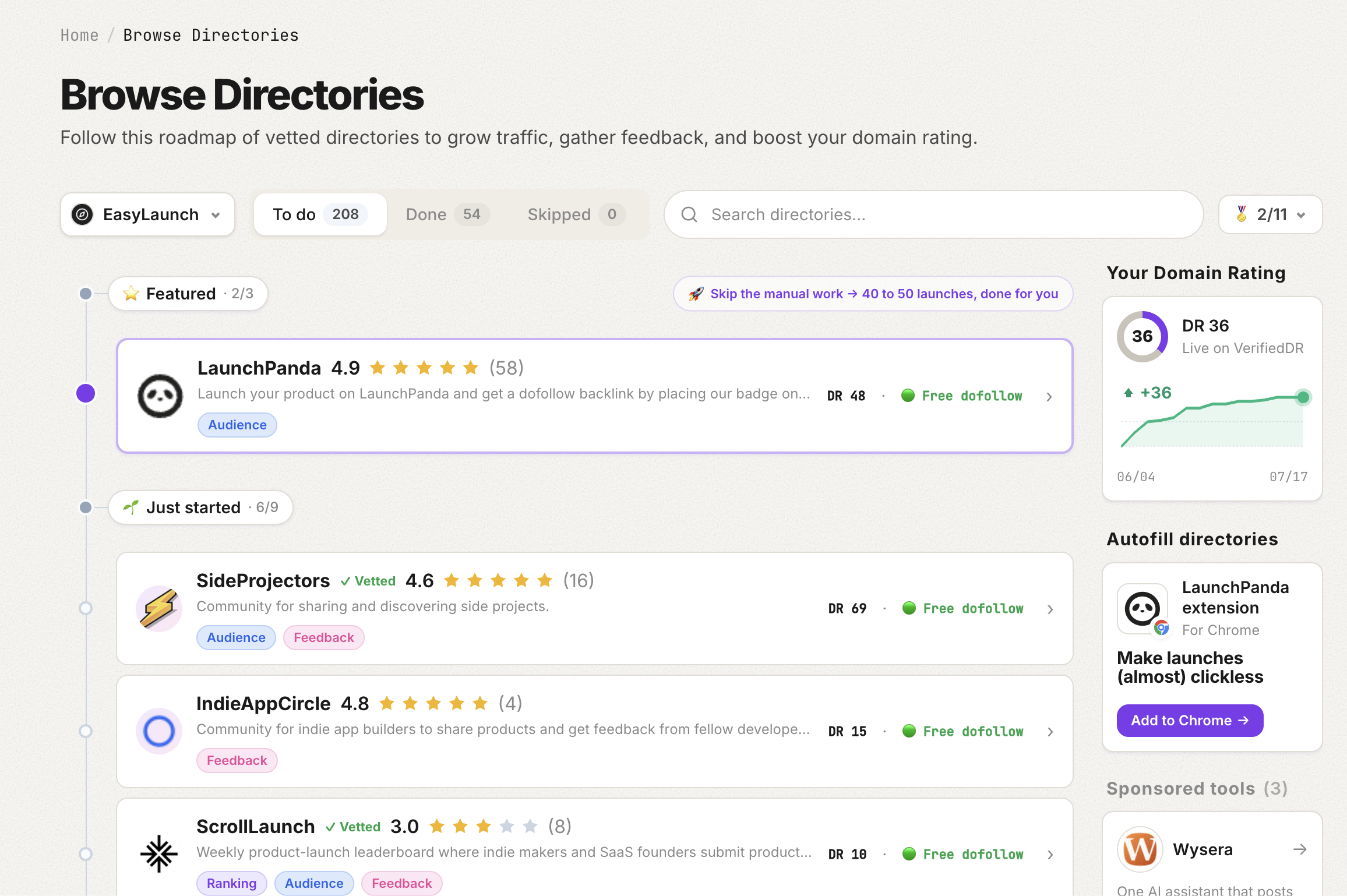Select the Featured section timeline dot
The width and height of the screenshot is (1347, 896).
pos(86,294)
